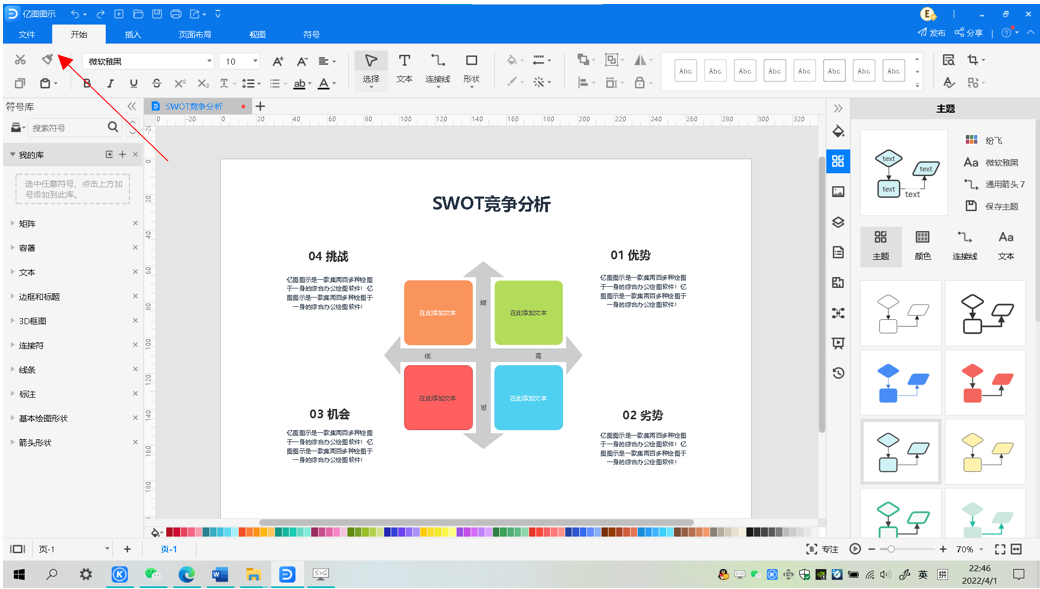Increase font size with A+ icon
This screenshot has height=589, width=1040.
pos(278,61)
